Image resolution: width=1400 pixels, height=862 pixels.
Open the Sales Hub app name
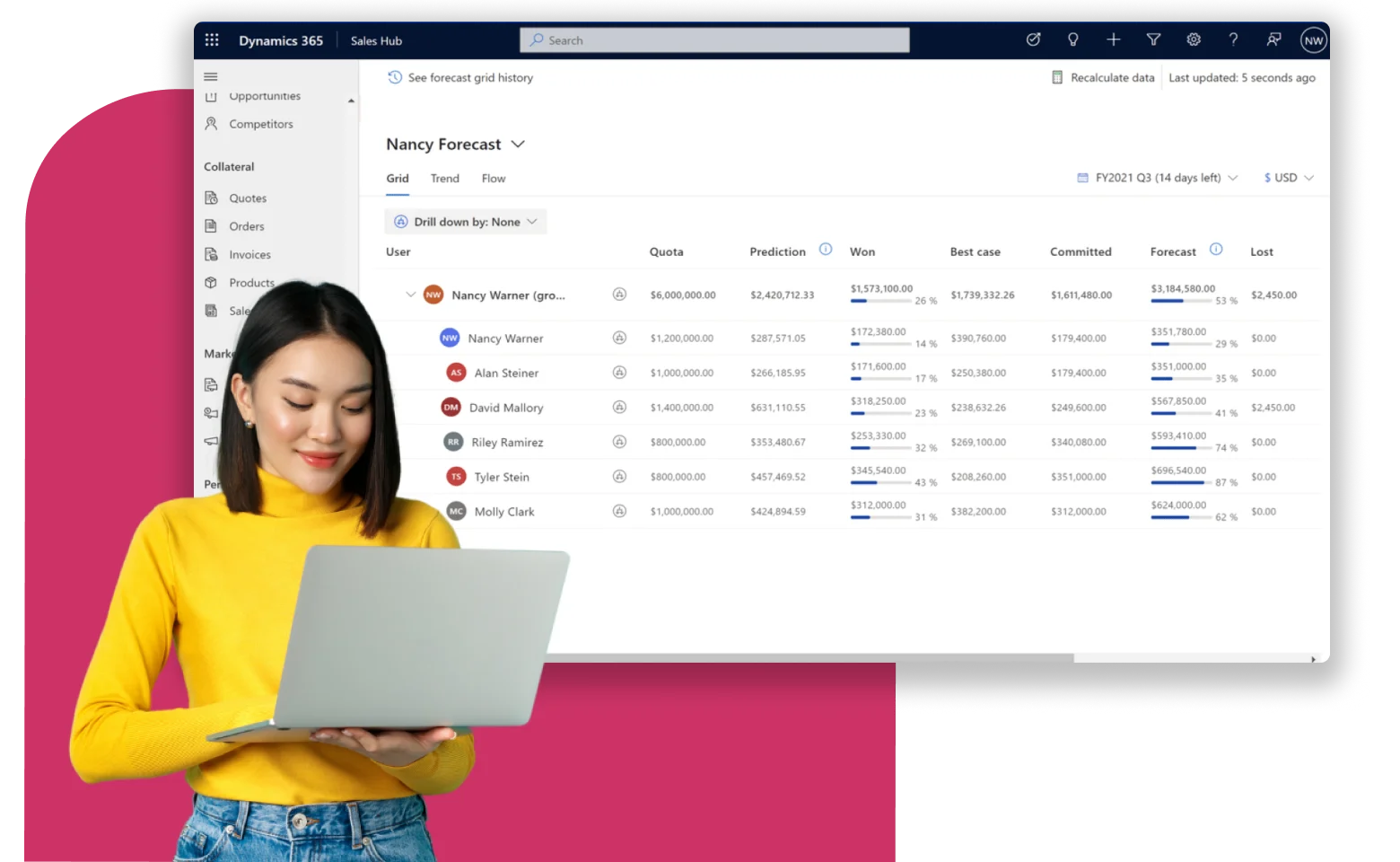(376, 40)
